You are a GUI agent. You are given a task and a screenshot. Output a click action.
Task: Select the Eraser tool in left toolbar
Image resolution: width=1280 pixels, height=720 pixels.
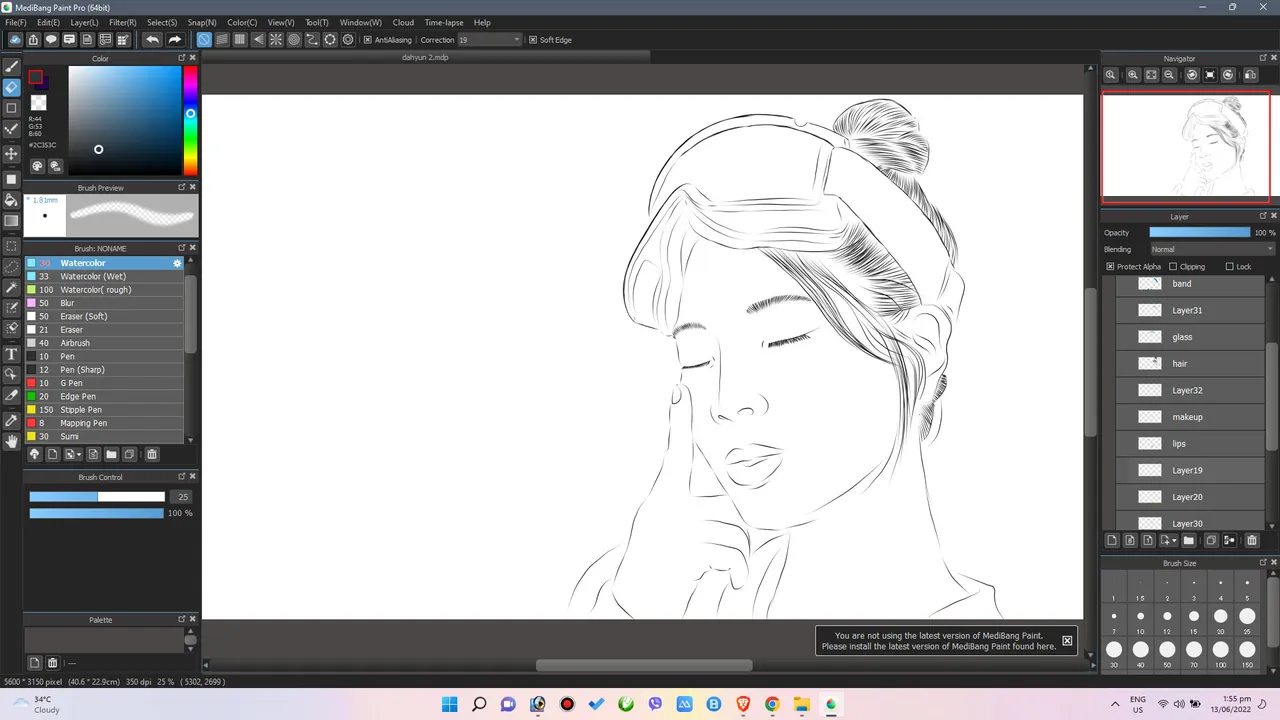pyautogui.click(x=12, y=87)
